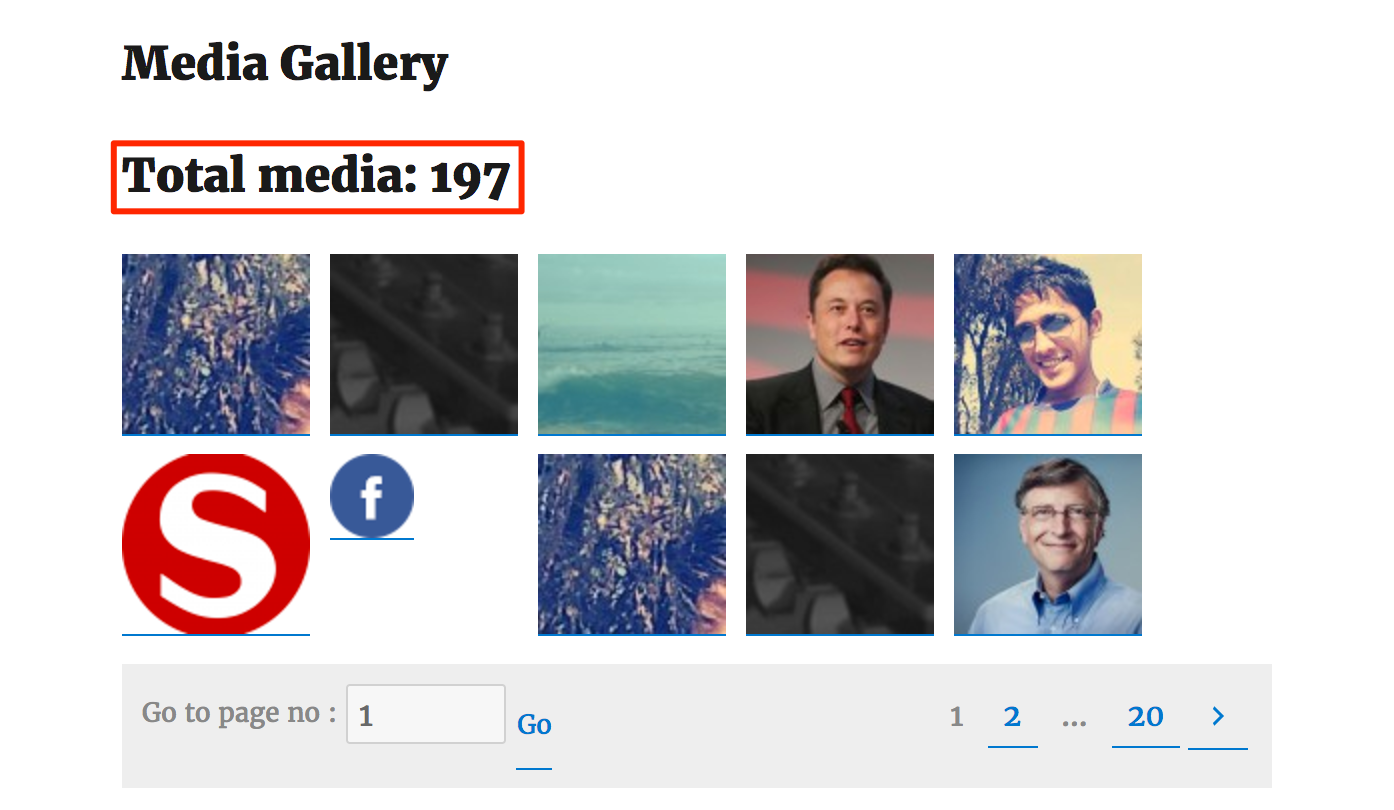The image size is (1394, 810).
Task: Click the "Media Gallery" title
Action: 284,64
